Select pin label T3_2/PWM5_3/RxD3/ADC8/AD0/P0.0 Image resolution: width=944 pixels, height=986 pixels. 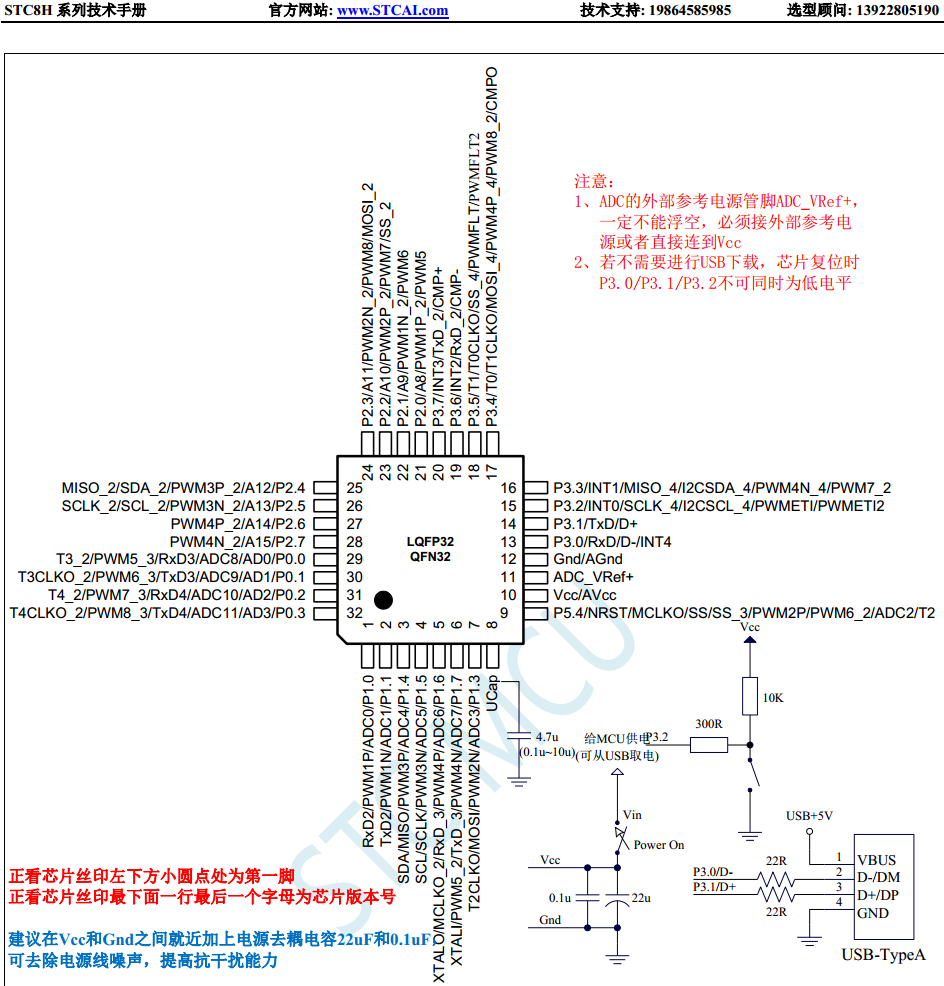(180, 559)
